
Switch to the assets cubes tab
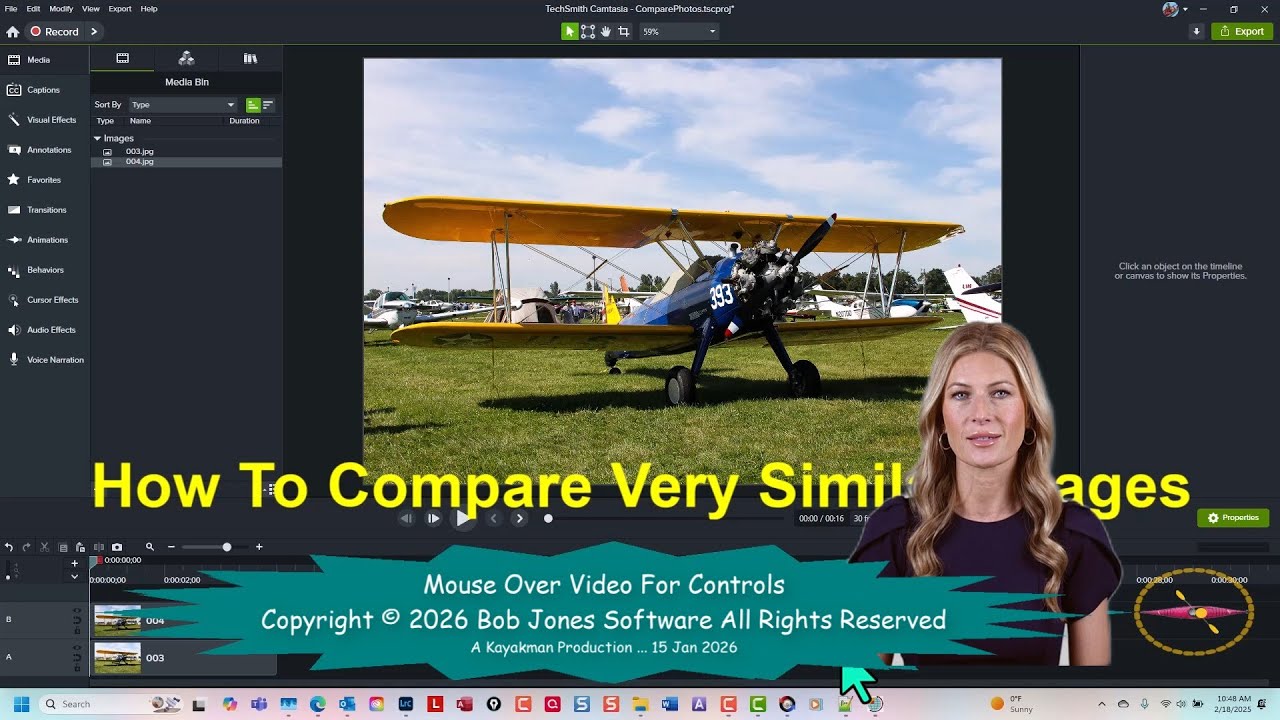tap(186, 59)
